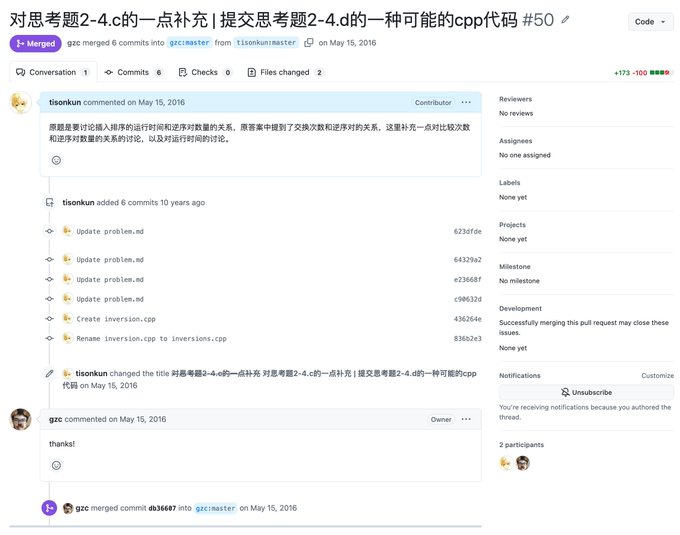Click tisonkun's avatar beside first comment

(20, 103)
